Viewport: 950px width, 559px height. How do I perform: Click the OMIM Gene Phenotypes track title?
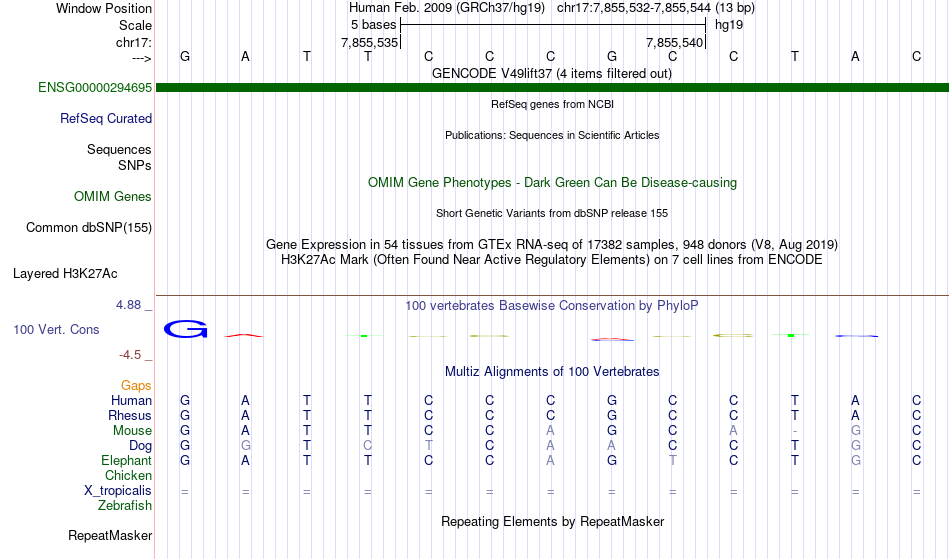(552, 183)
